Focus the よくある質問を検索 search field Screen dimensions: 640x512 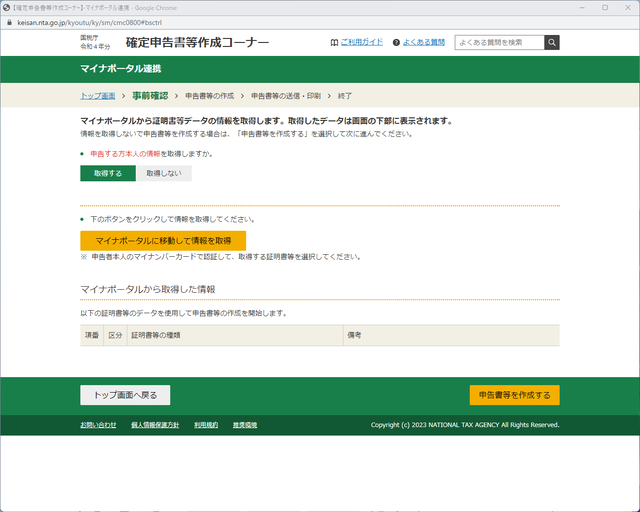500,42
